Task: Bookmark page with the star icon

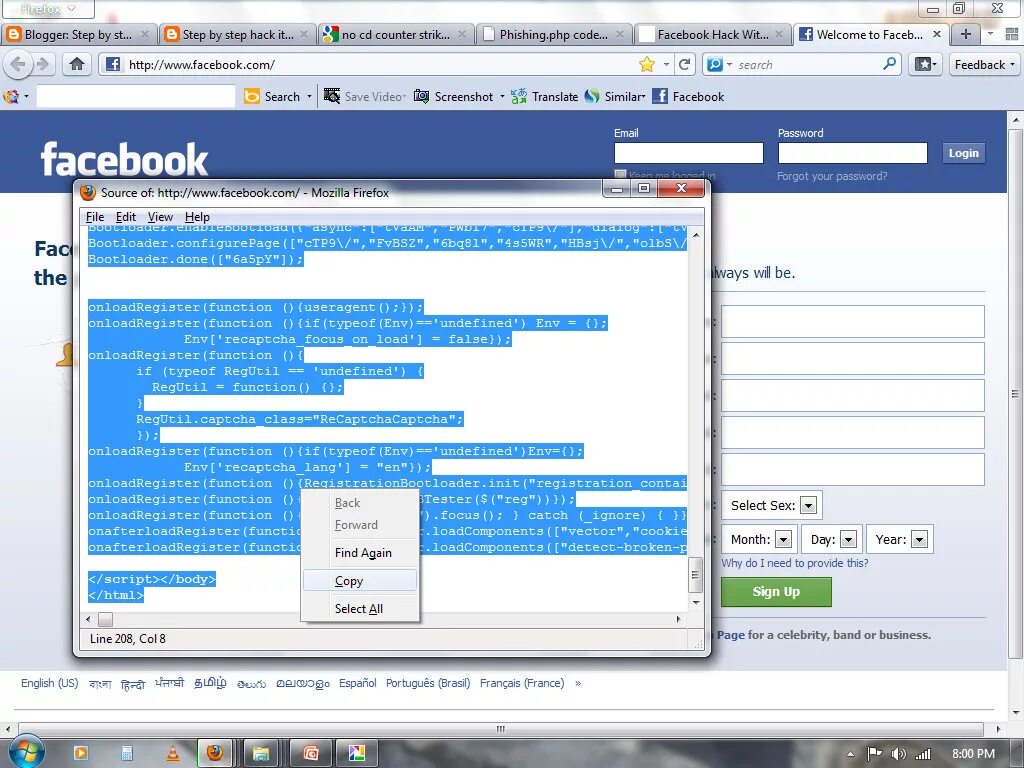Action: click(647, 64)
